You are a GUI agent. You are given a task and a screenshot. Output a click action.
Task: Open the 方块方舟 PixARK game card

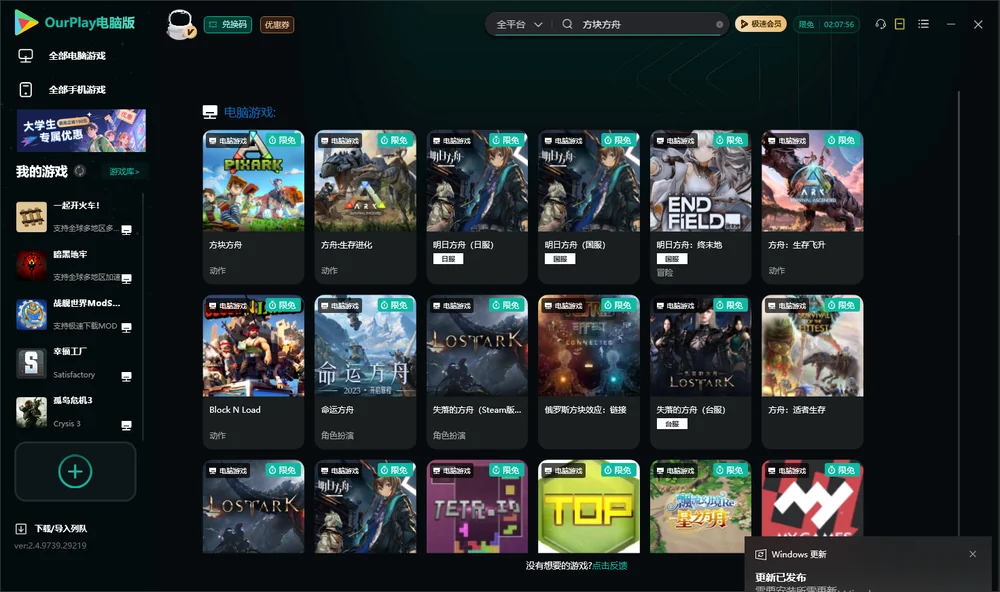click(253, 207)
